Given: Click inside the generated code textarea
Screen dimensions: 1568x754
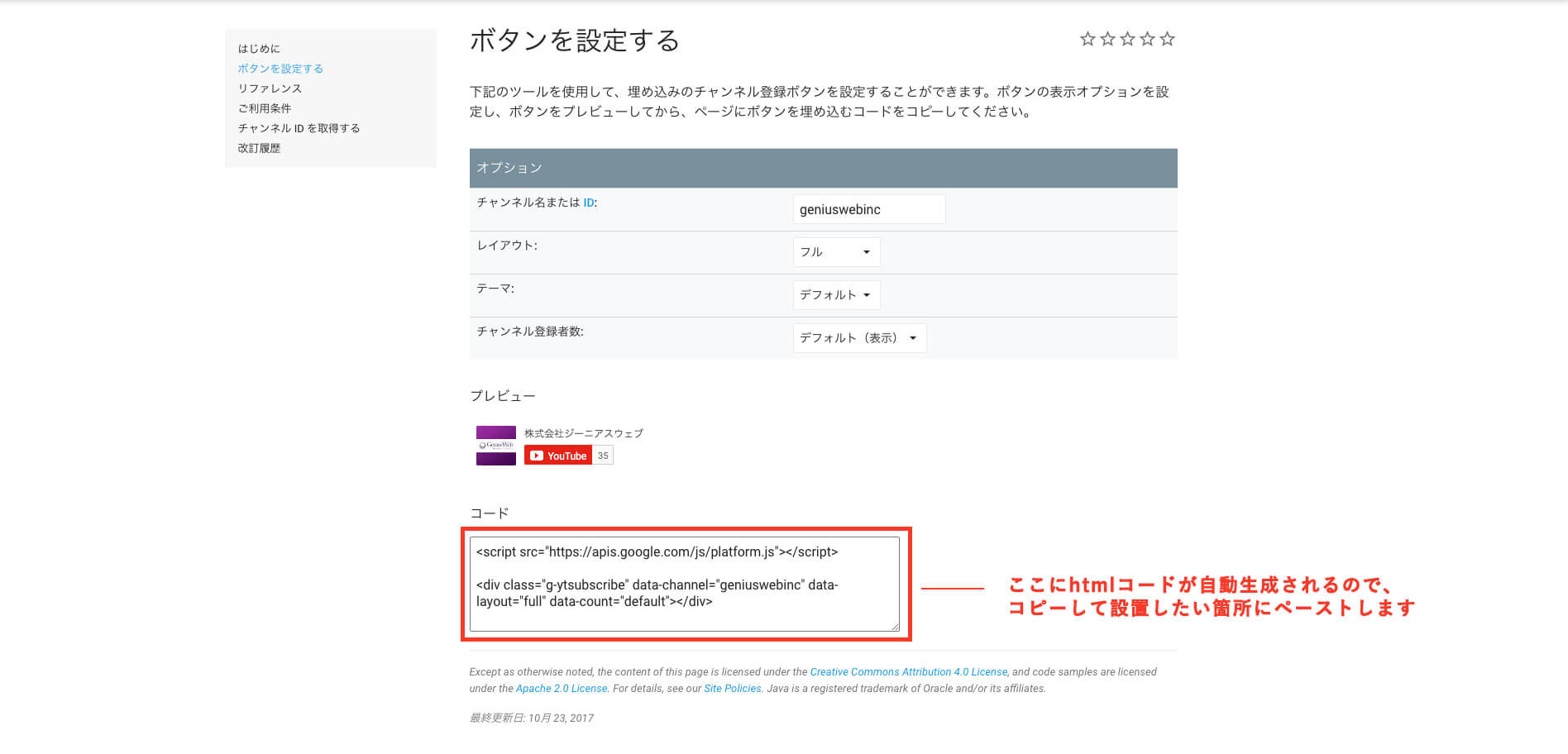Looking at the screenshot, I should [x=684, y=585].
